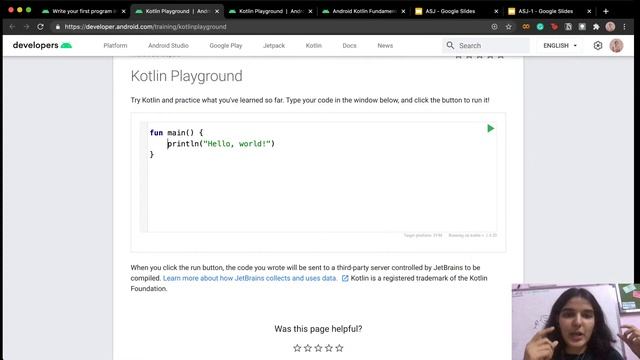Click the orange infinity extension icon
Screen dimensions: 640x360
click(526, 27)
